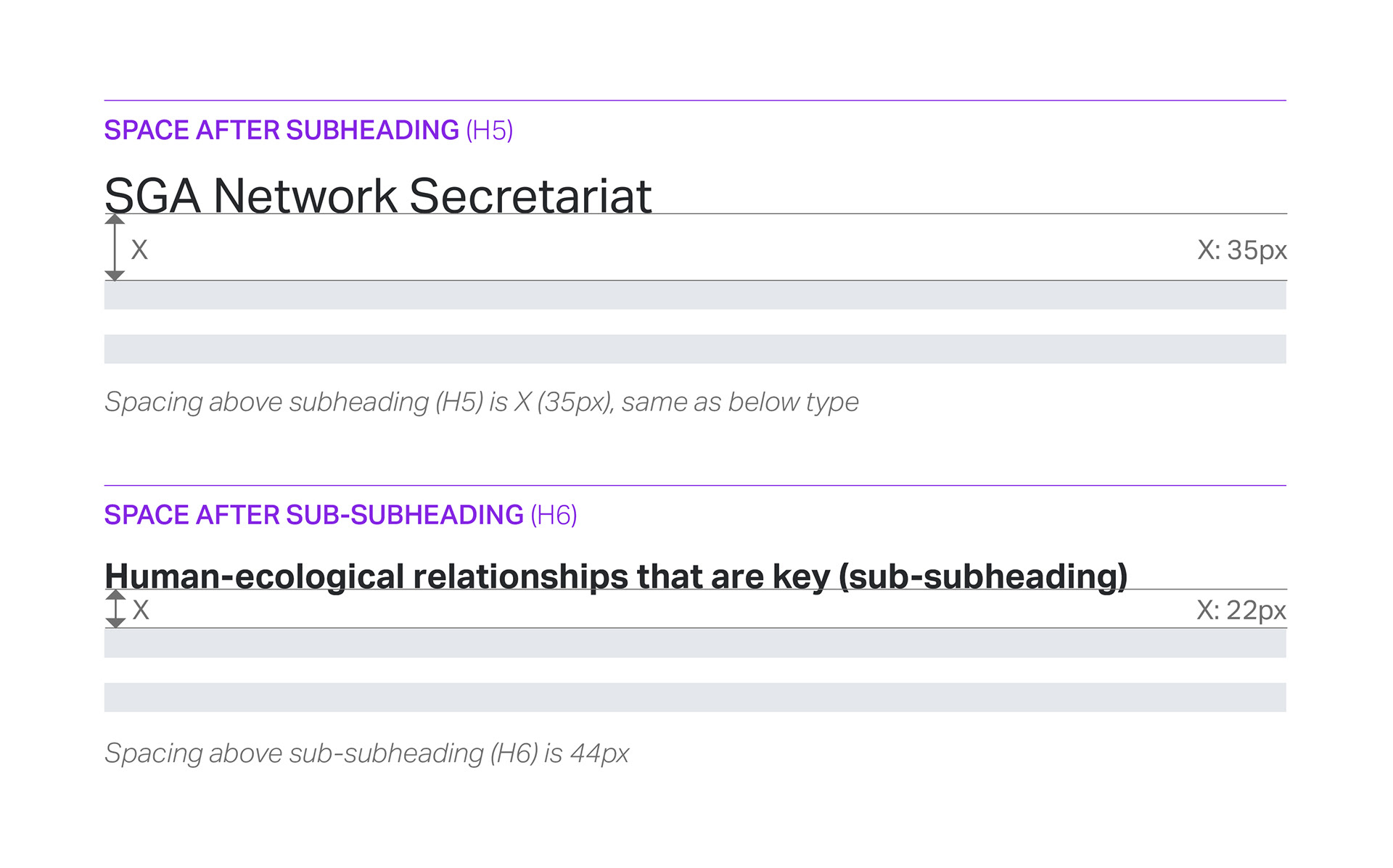1393x868 pixels.
Task: Select the "SGA Network Secretariat" heading
Action: coord(377,196)
